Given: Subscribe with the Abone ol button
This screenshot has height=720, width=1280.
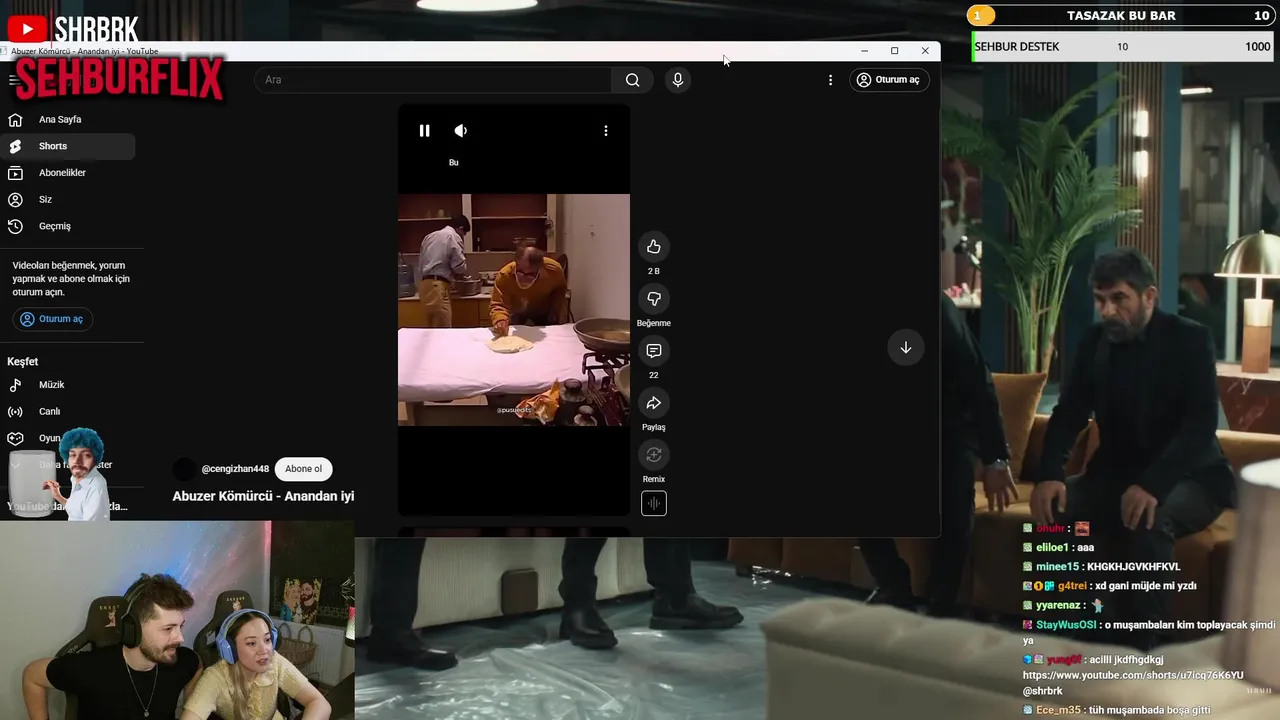Looking at the screenshot, I should 304,469.
